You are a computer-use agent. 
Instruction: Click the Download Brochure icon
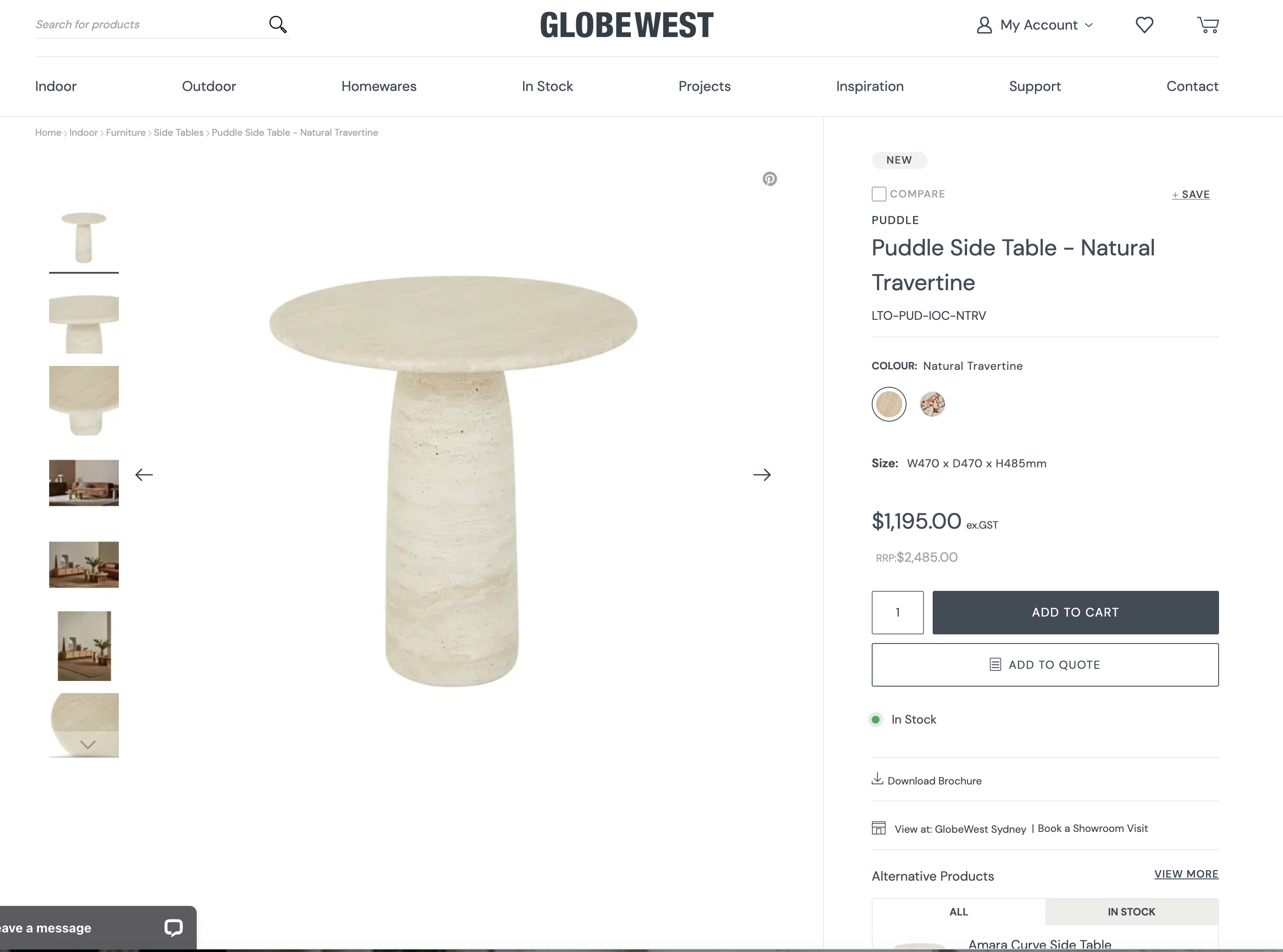[x=877, y=779]
